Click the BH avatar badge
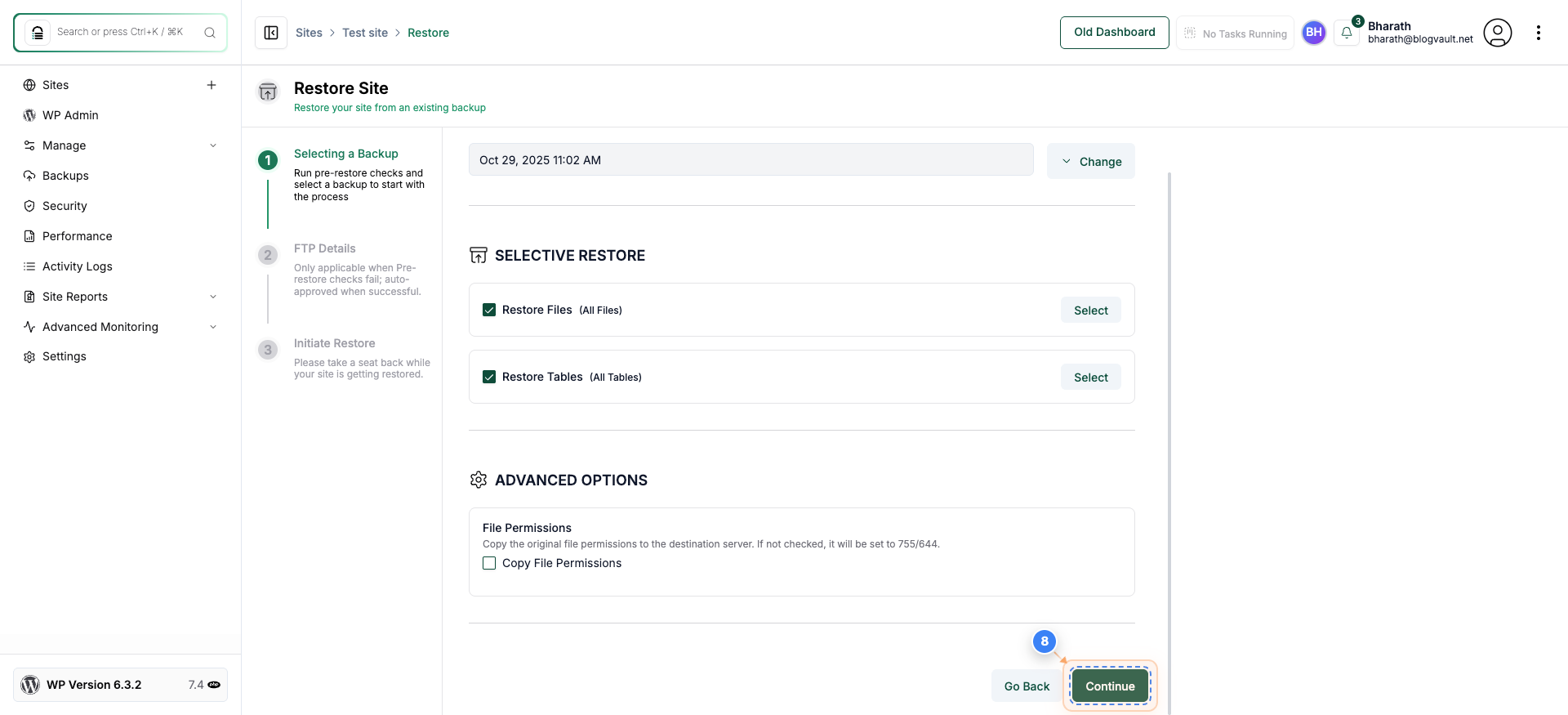This screenshot has height=715, width=1568. 1314,33
